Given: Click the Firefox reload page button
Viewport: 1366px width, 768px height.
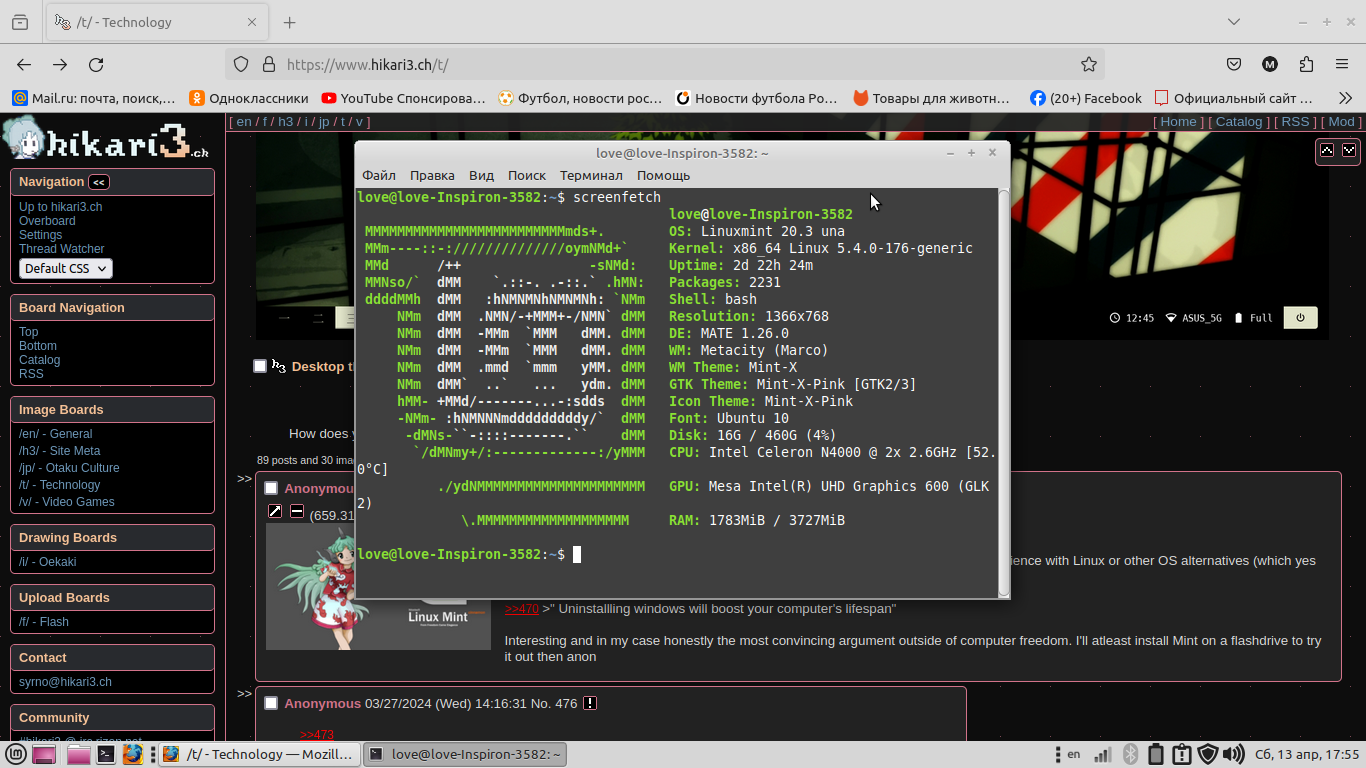Looking at the screenshot, I should pyautogui.click(x=96, y=64).
